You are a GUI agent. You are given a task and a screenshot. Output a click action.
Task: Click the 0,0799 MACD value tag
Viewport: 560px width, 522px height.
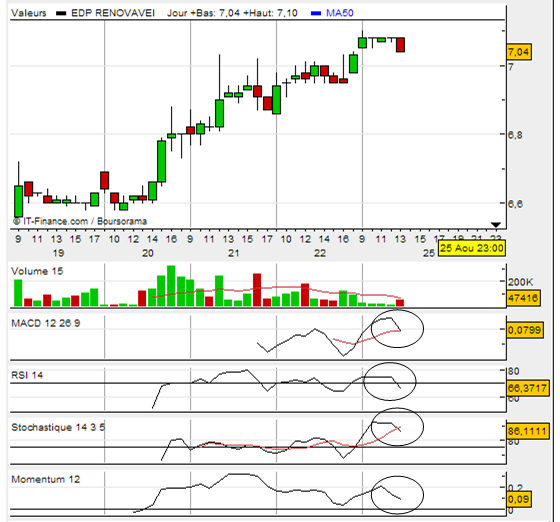click(524, 330)
